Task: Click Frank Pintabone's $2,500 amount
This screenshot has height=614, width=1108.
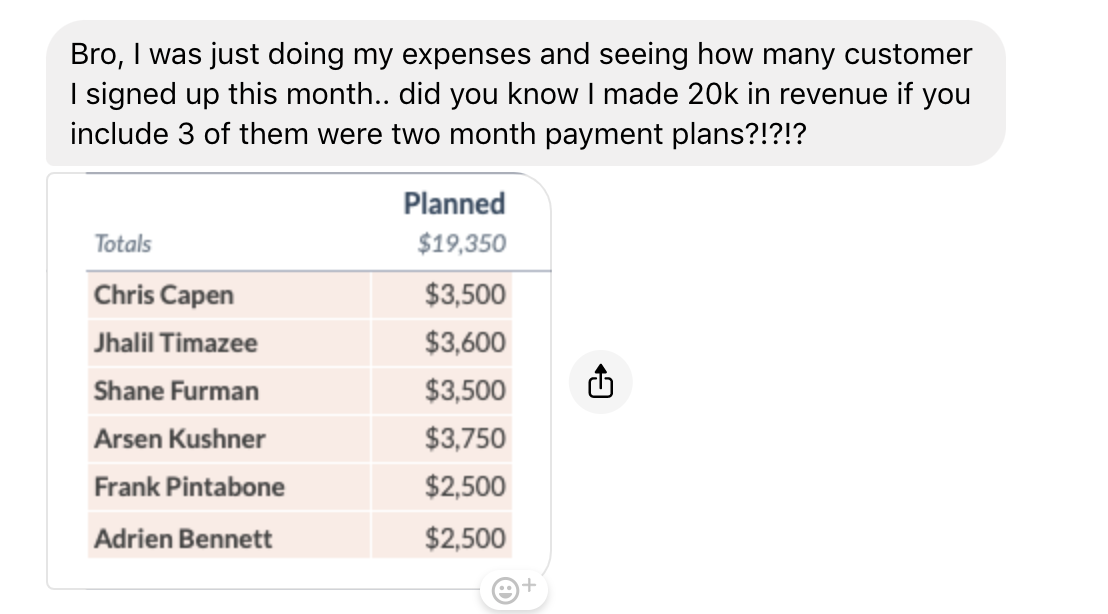Action: click(x=465, y=487)
